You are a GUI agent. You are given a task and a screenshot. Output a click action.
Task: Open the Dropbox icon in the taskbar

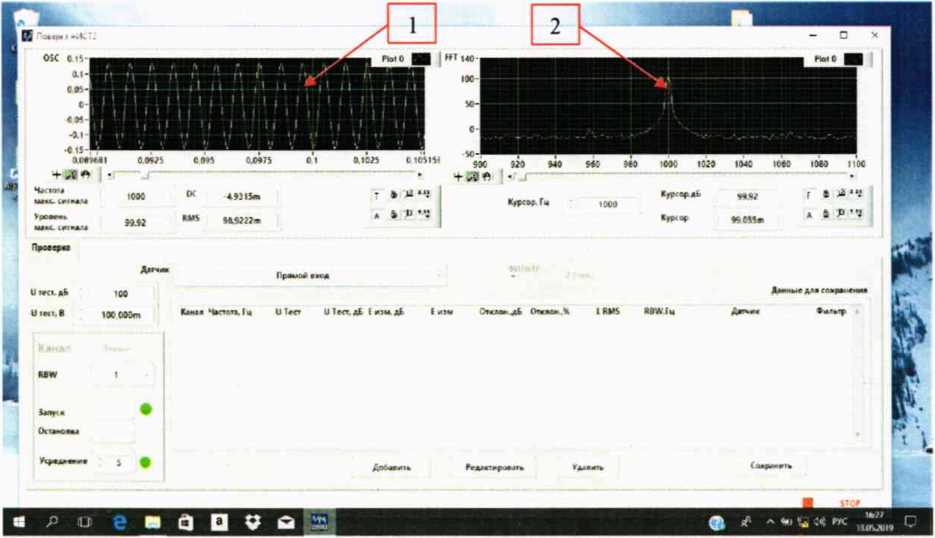252,521
